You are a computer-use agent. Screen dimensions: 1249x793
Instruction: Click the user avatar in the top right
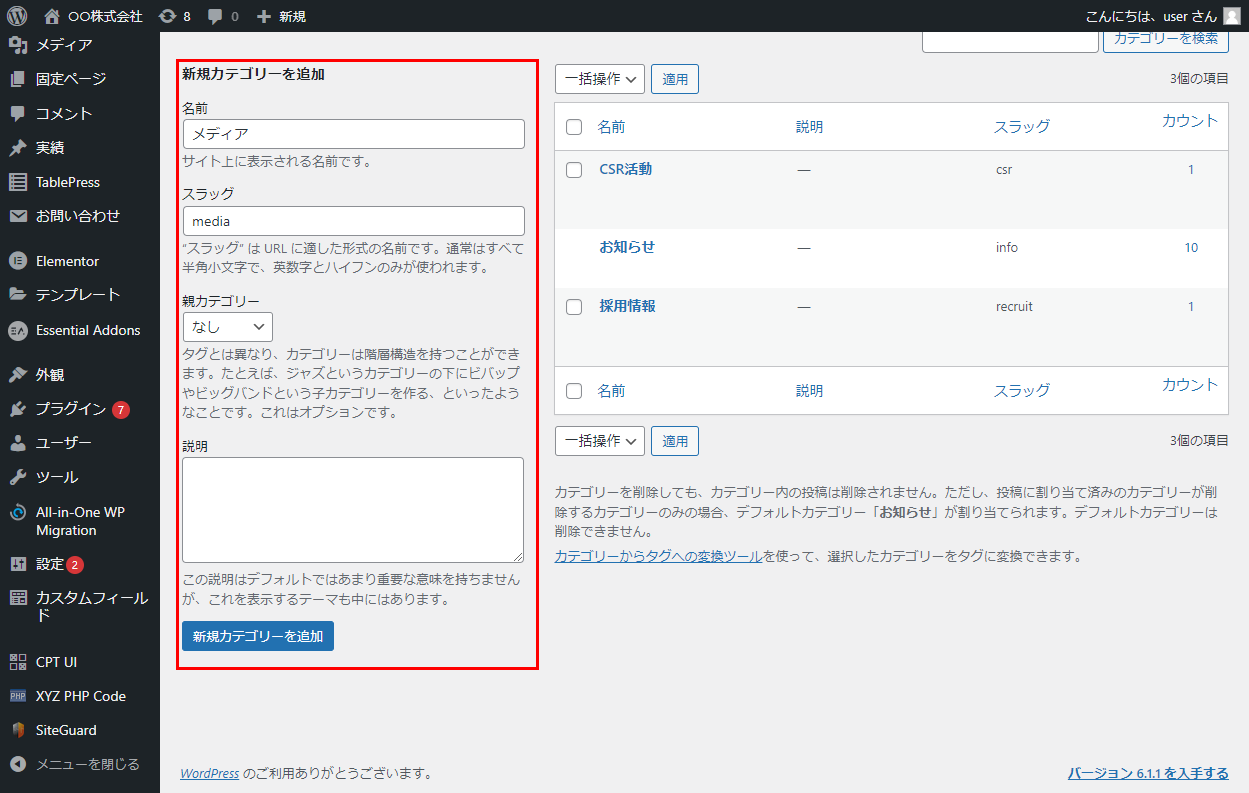point(1231,16)
